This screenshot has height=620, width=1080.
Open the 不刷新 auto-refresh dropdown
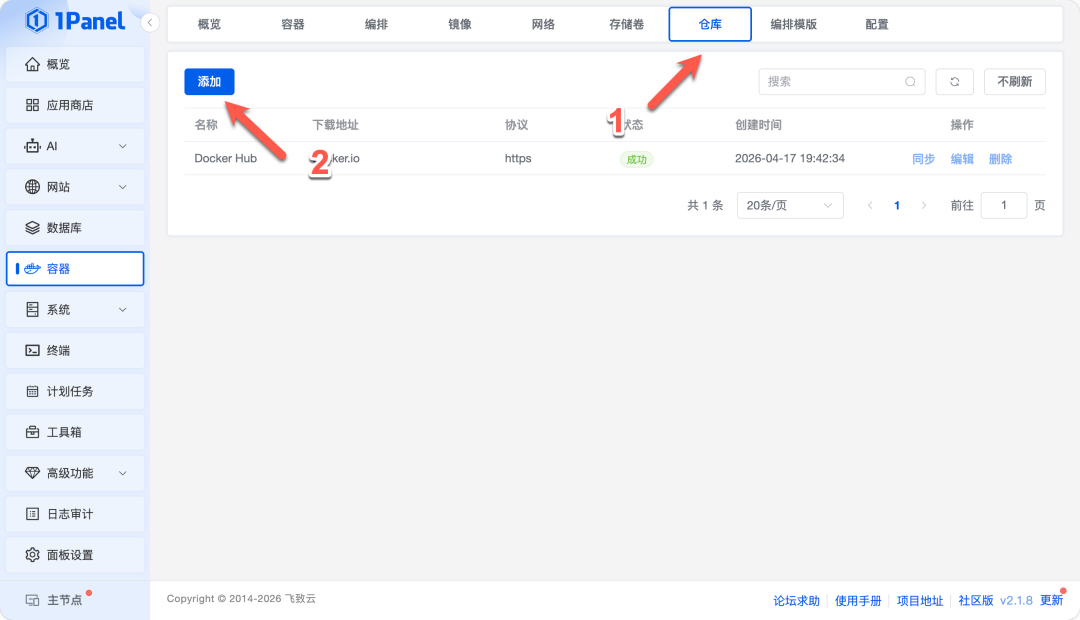[x=1015, y=81]
